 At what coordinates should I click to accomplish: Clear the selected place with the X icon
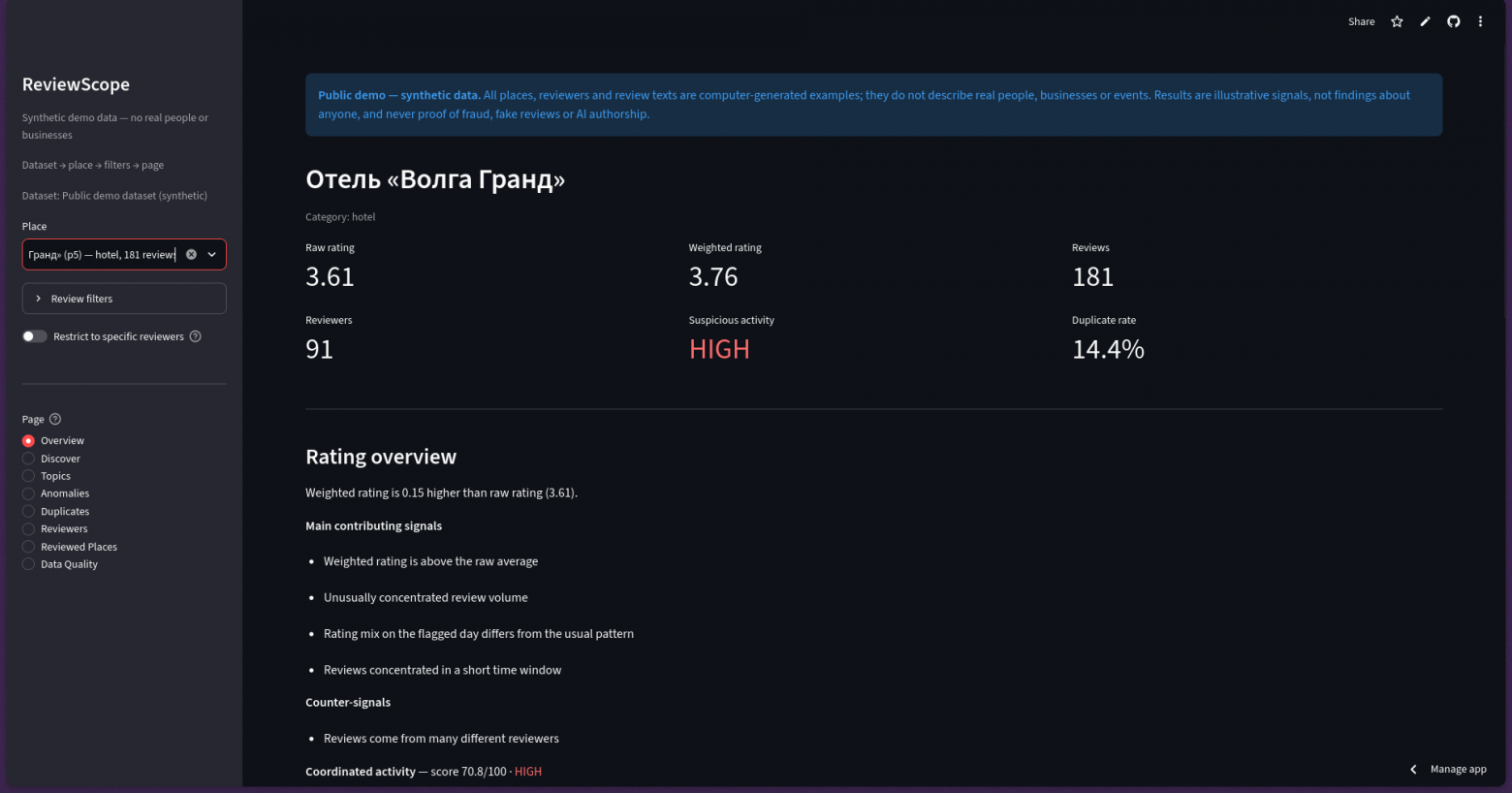click(x=191, y=254)
